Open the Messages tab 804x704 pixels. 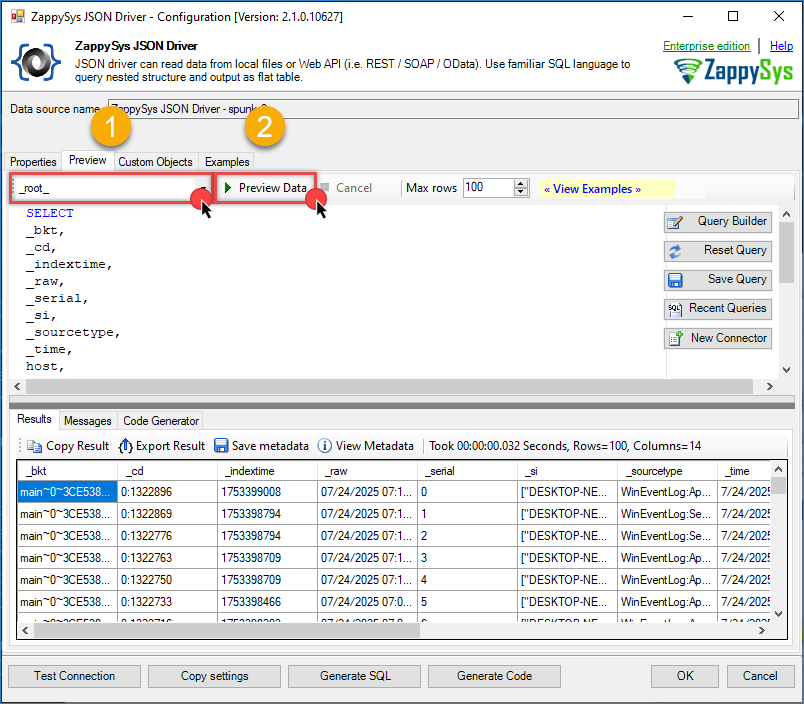click(88, 421)
